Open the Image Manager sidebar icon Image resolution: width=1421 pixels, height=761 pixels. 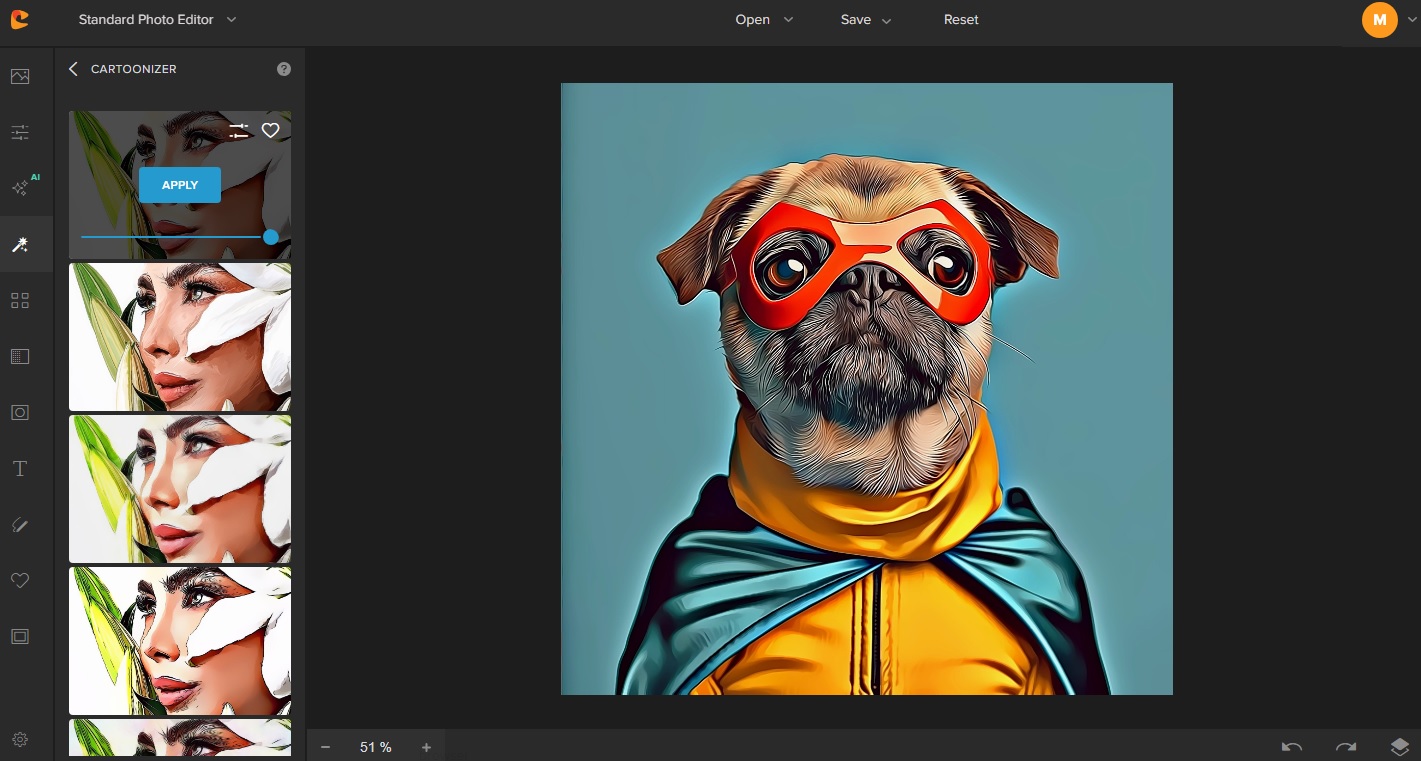[x=20, y=77]
